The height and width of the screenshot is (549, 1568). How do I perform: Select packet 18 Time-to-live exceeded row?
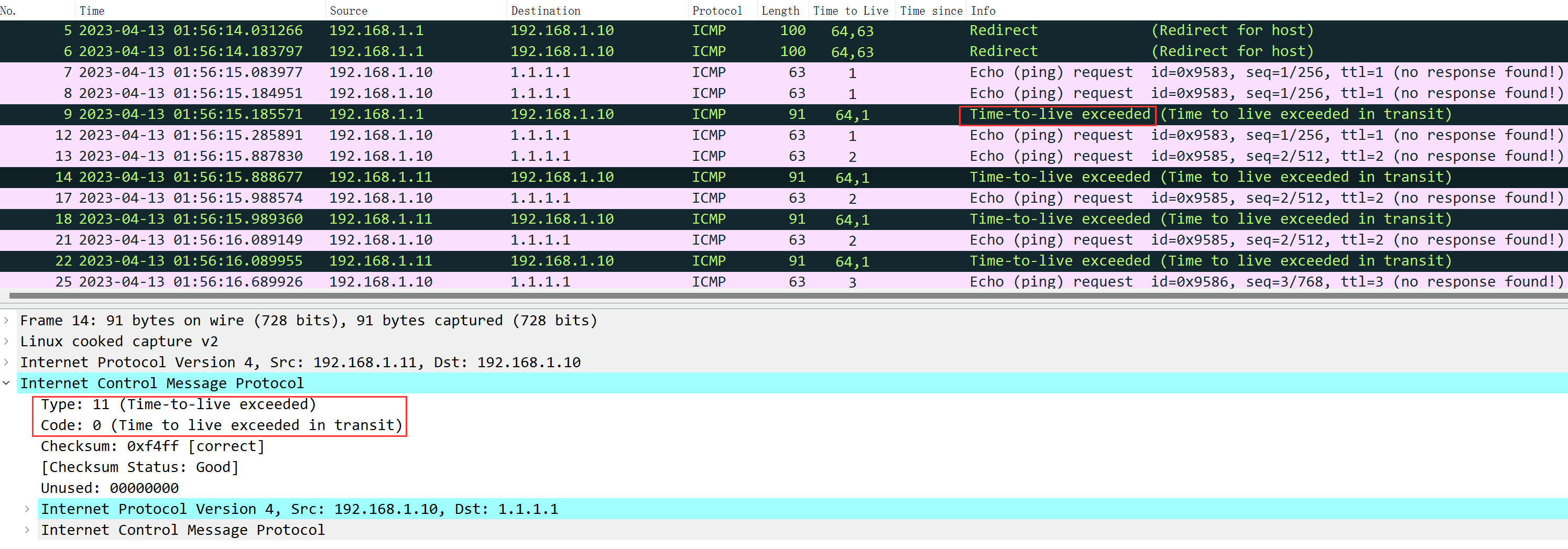point(784,218)
